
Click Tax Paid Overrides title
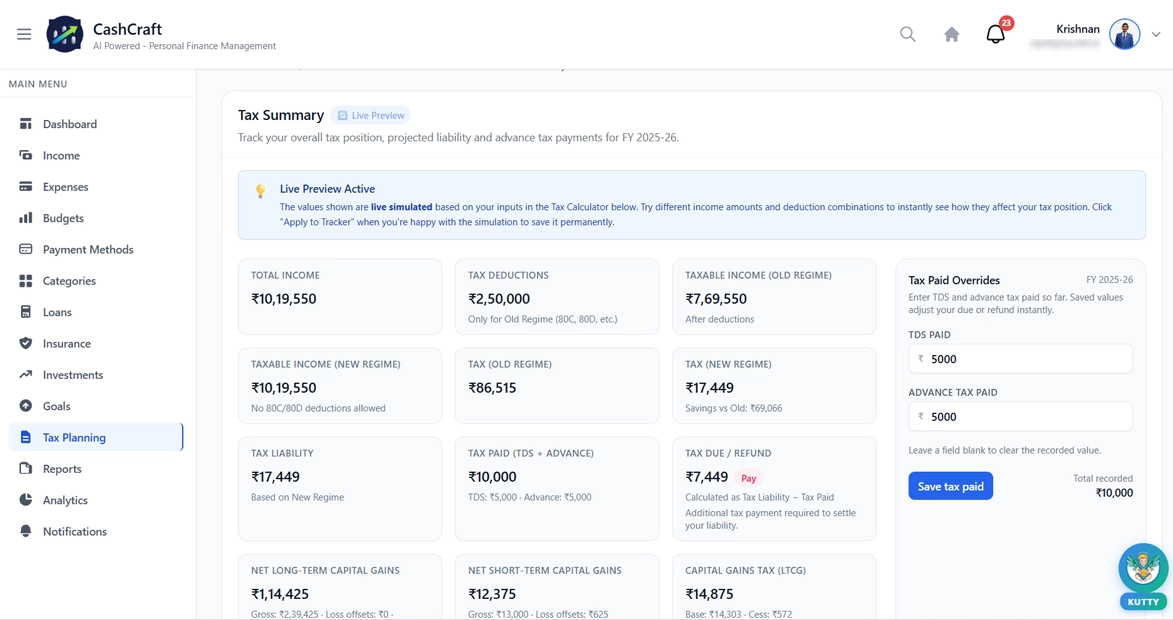coord(954,280)
